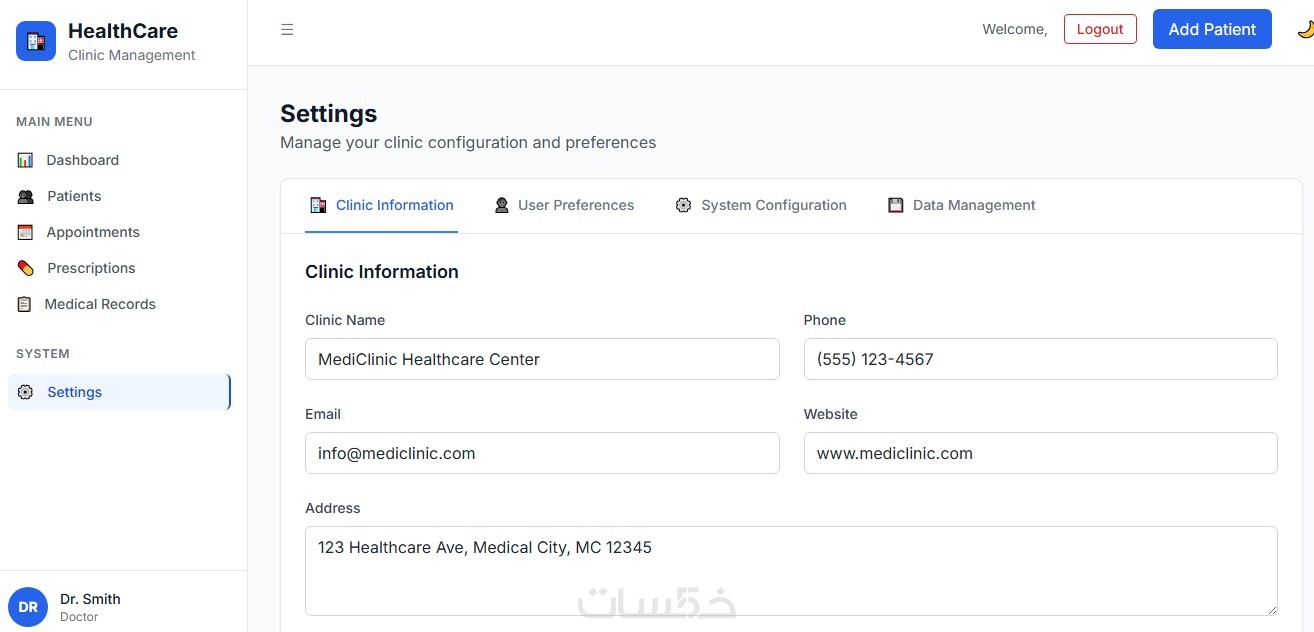
Task: Click the HealthCare clinic logo icon
Action: tap(36, 41)
